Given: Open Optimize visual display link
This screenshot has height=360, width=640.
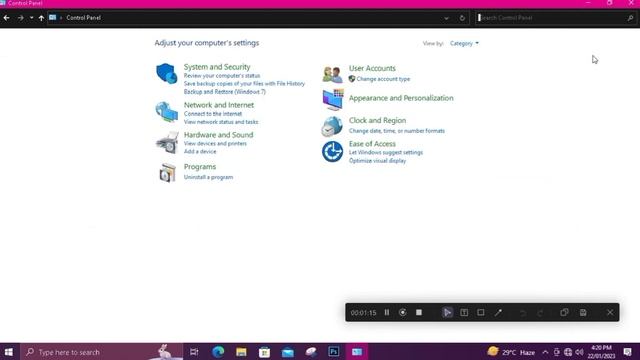Looking at the screenshot, I should tap(377, 161).
